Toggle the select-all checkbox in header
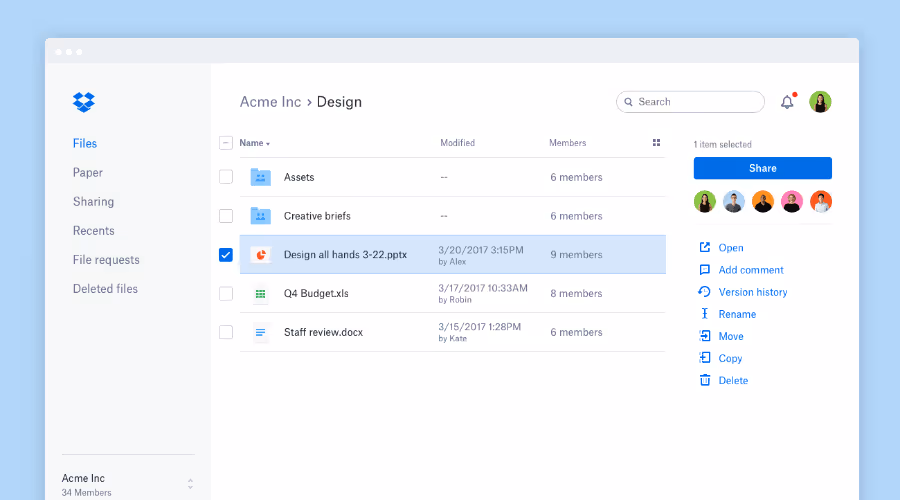The height and width of the screenshot is (500, 900). point(226,143)
